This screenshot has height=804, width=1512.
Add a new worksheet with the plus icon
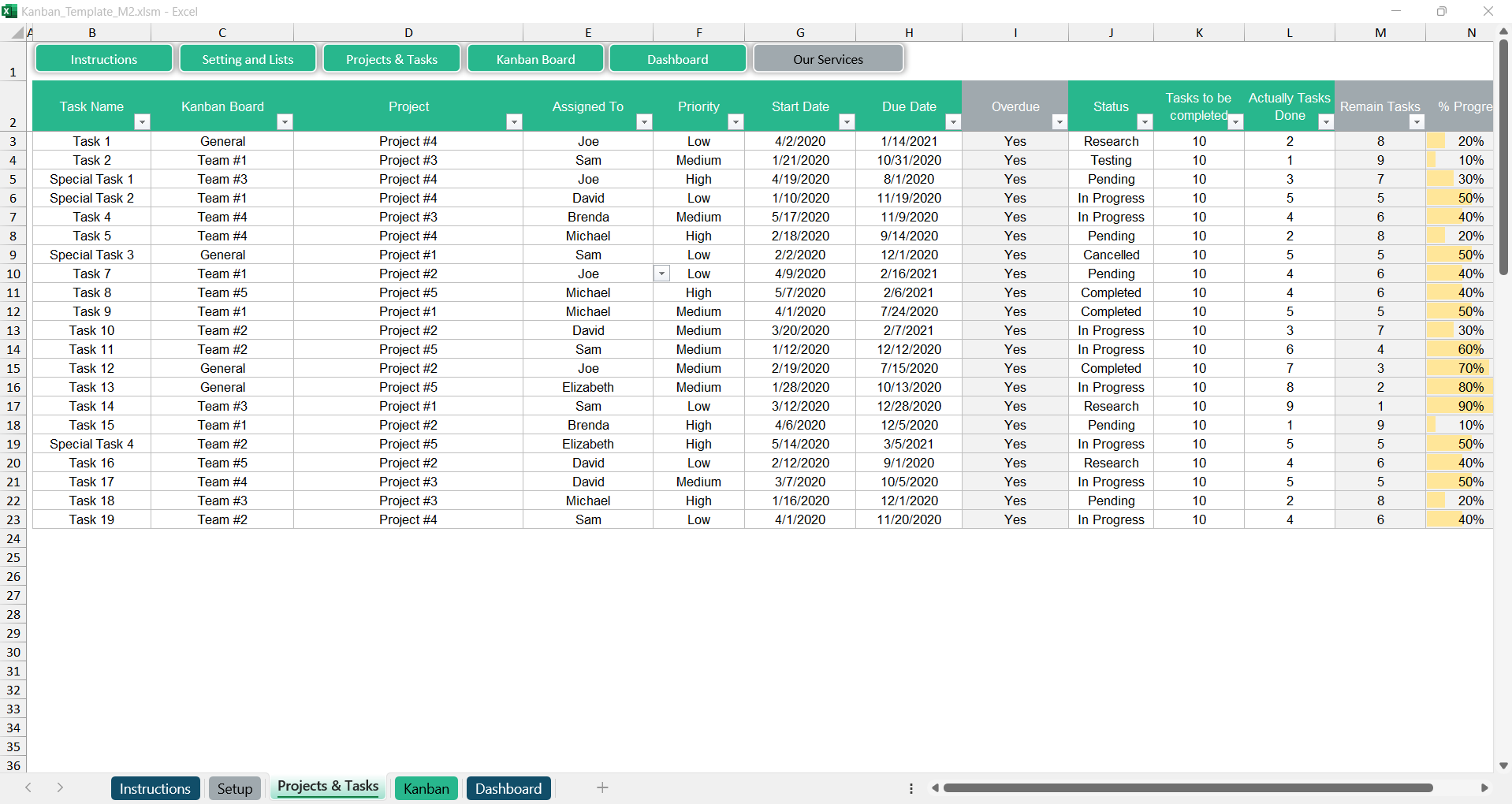point(602,787)
